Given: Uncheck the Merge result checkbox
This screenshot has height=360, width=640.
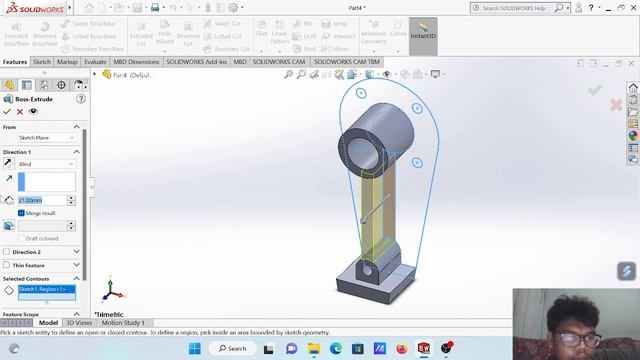Looking at the screenshot, I should [x=21, y=213].
